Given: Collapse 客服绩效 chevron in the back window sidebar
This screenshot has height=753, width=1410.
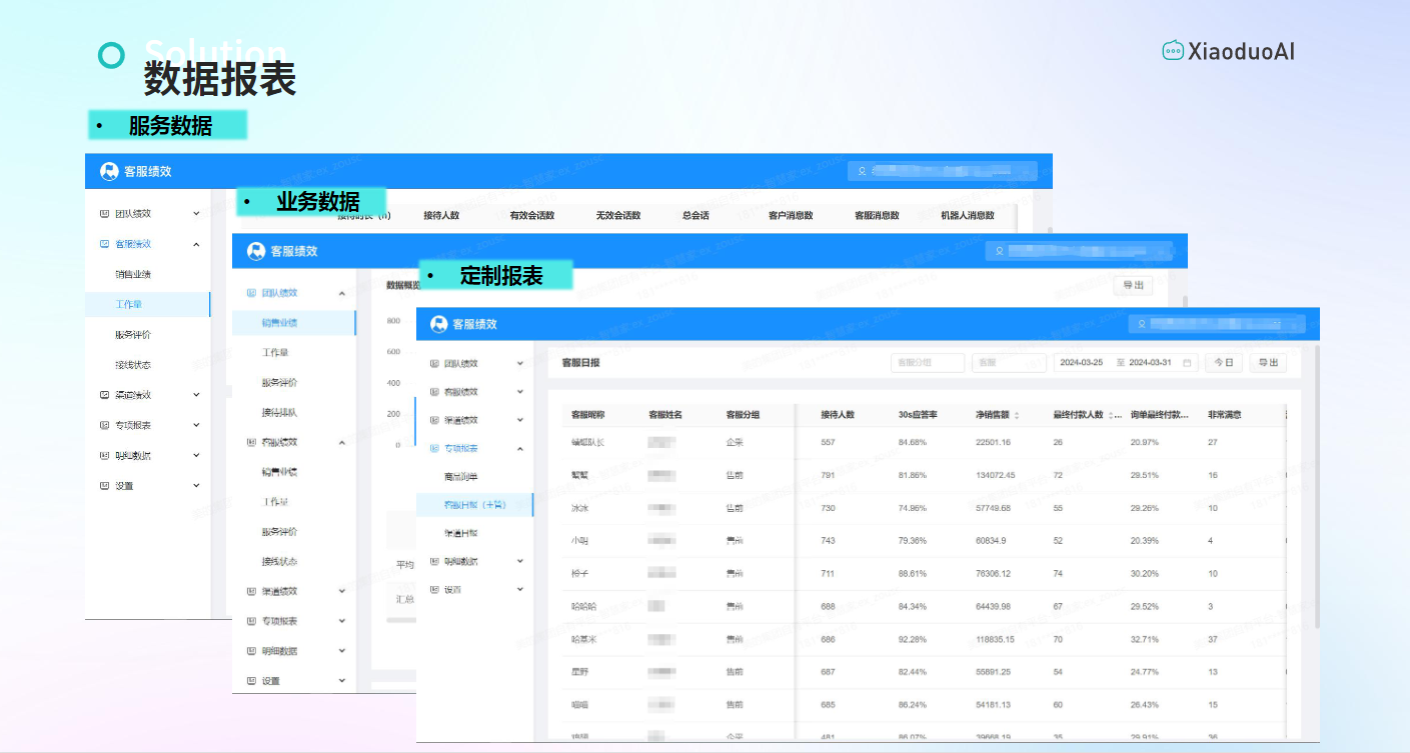Looking at the screenshot, I should coord(196,244).
